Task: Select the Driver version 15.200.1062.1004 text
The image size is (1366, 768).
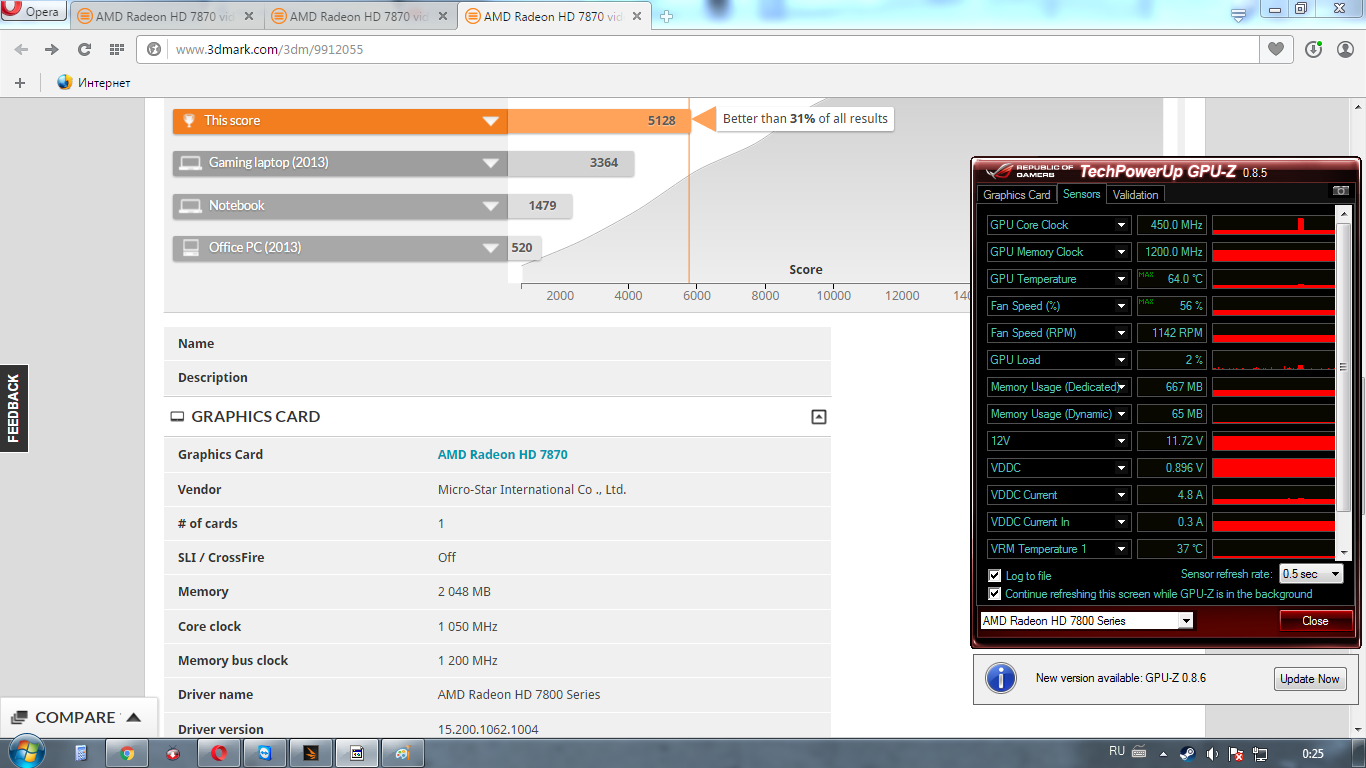Action: pos(488,729)
